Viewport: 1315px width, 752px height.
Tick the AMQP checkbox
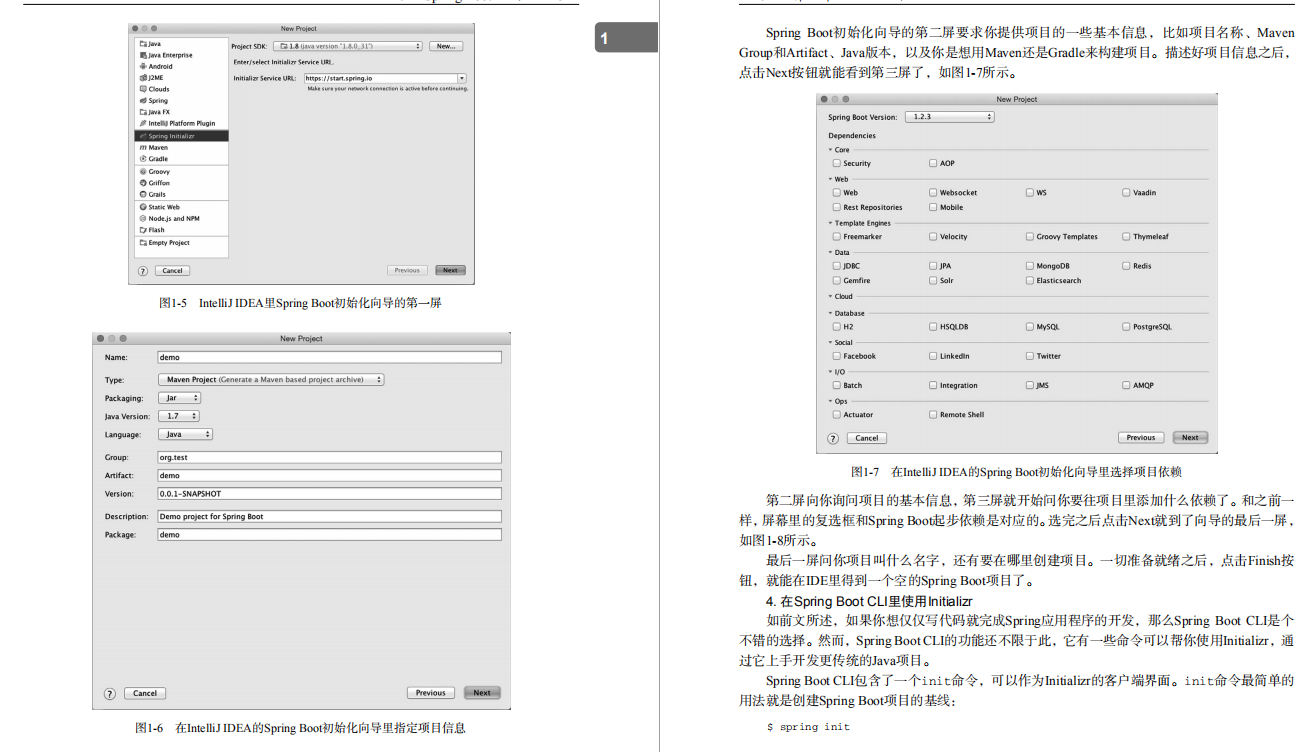1126,385
